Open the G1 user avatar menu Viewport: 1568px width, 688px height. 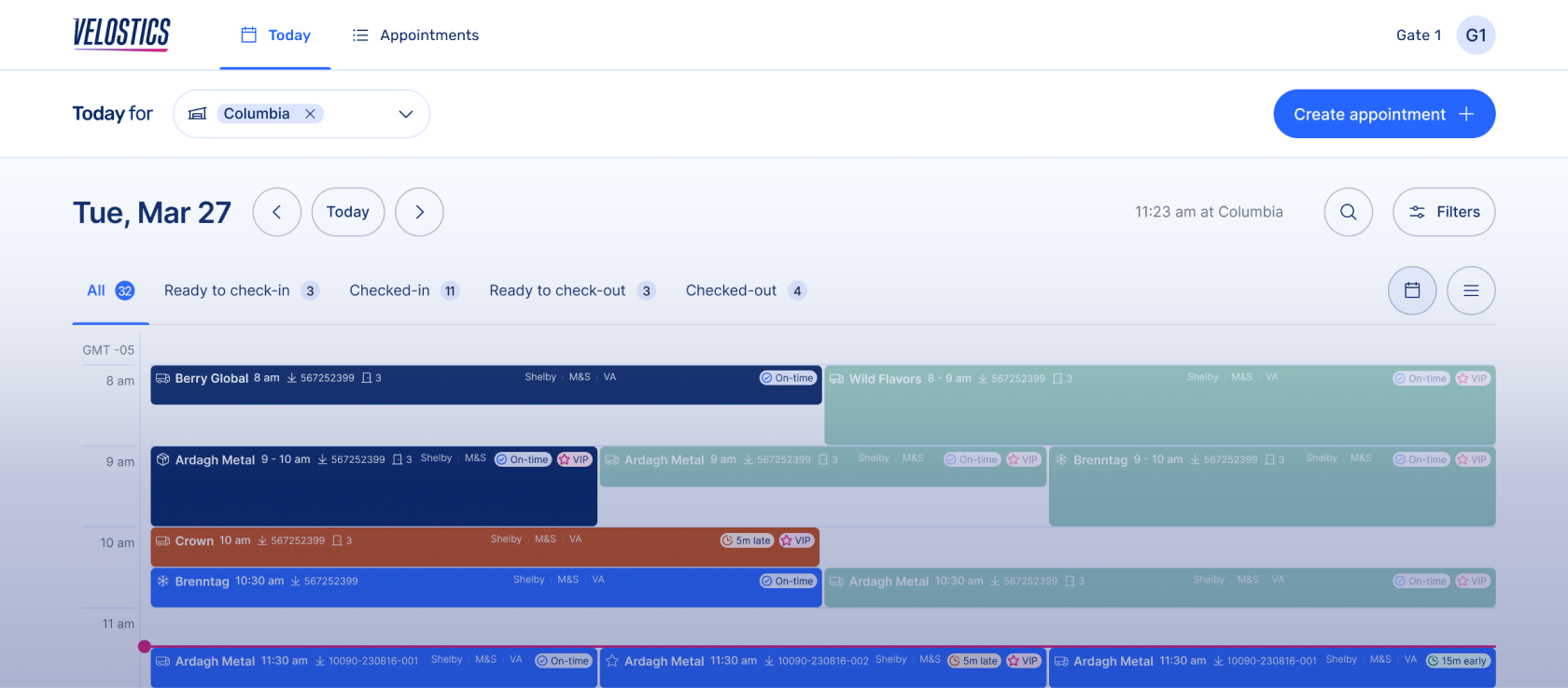[1476, 35]
